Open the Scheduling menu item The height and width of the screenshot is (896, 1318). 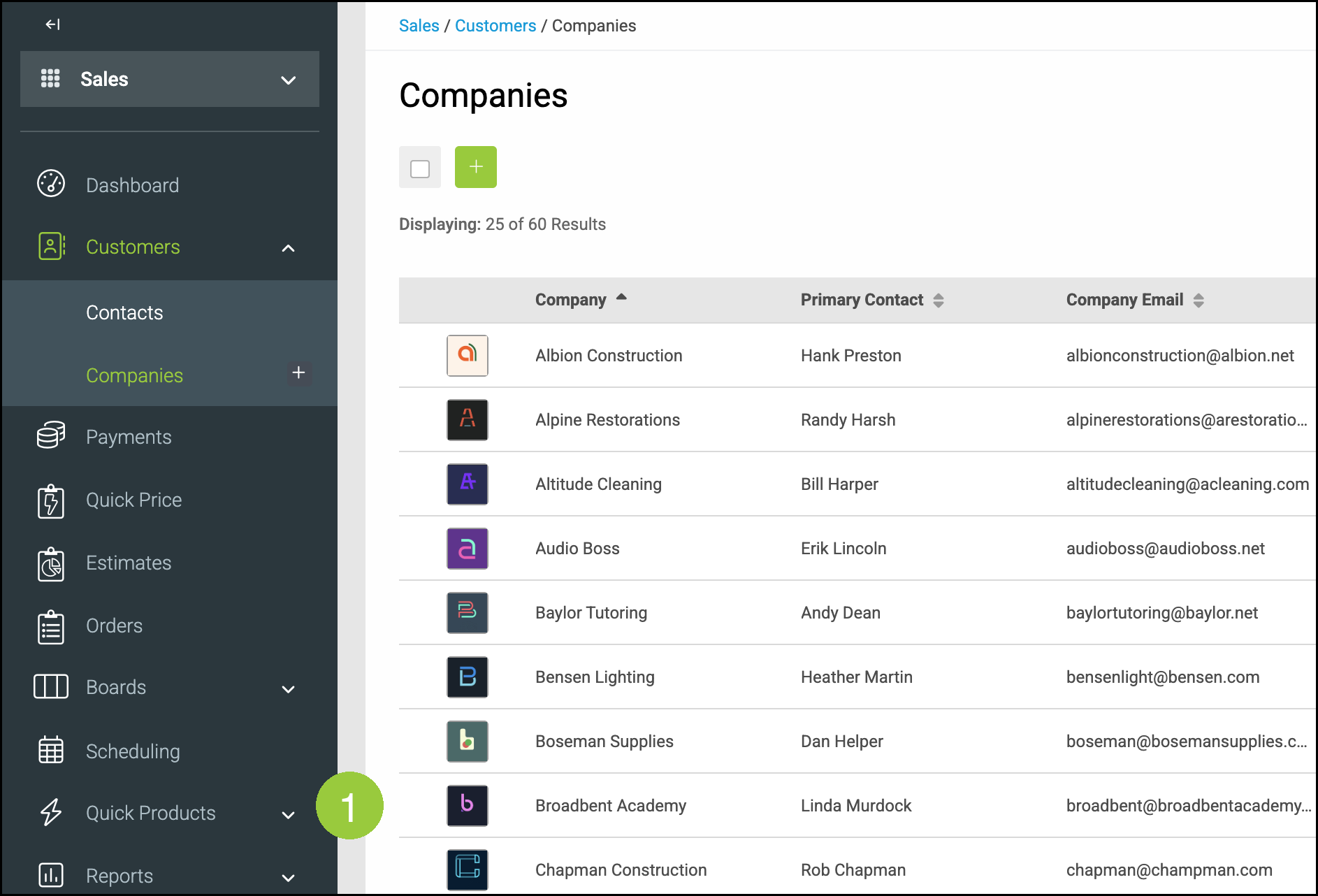coord(133,751)
